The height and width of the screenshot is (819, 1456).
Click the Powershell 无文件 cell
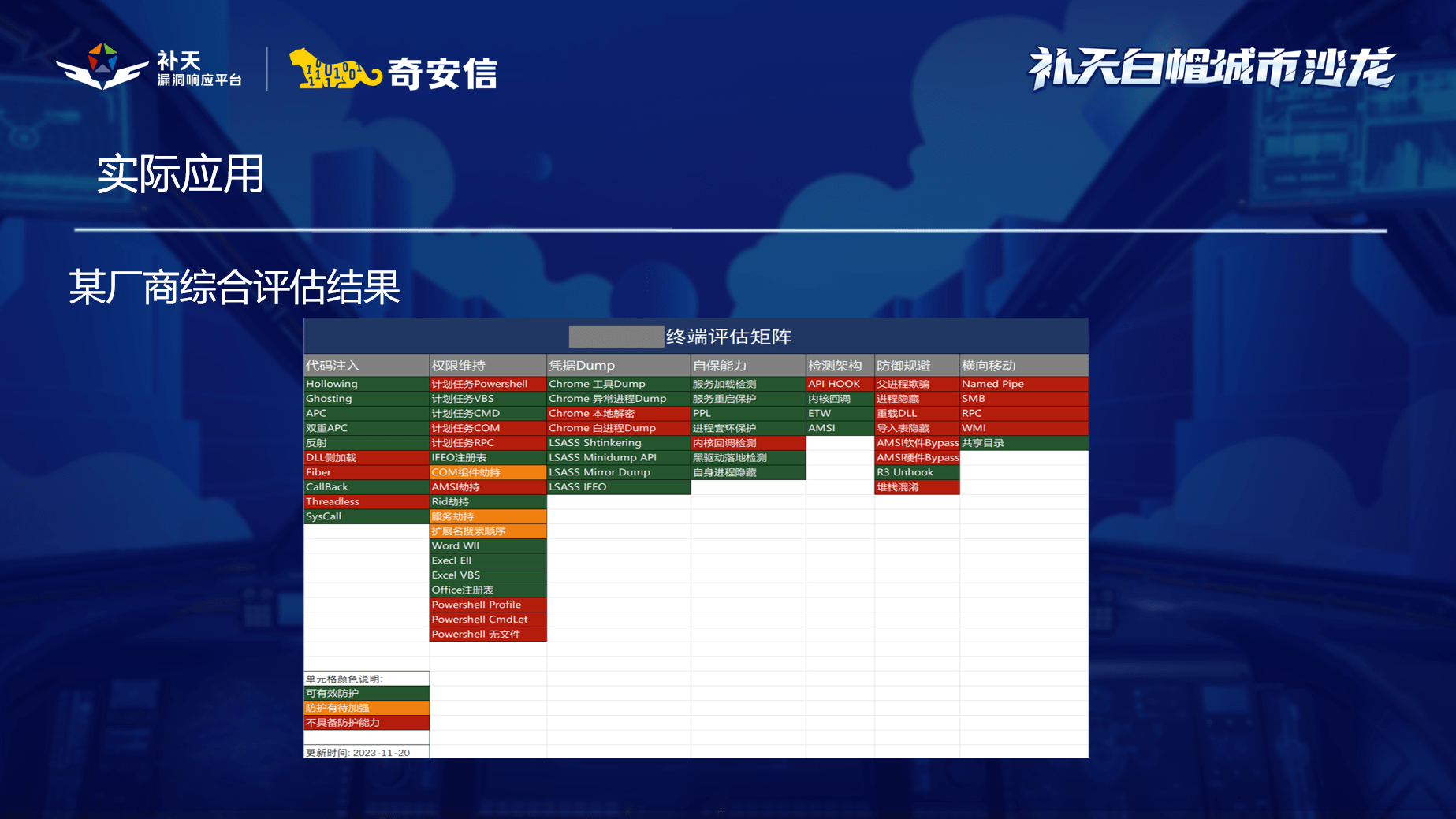coord(488,634)
